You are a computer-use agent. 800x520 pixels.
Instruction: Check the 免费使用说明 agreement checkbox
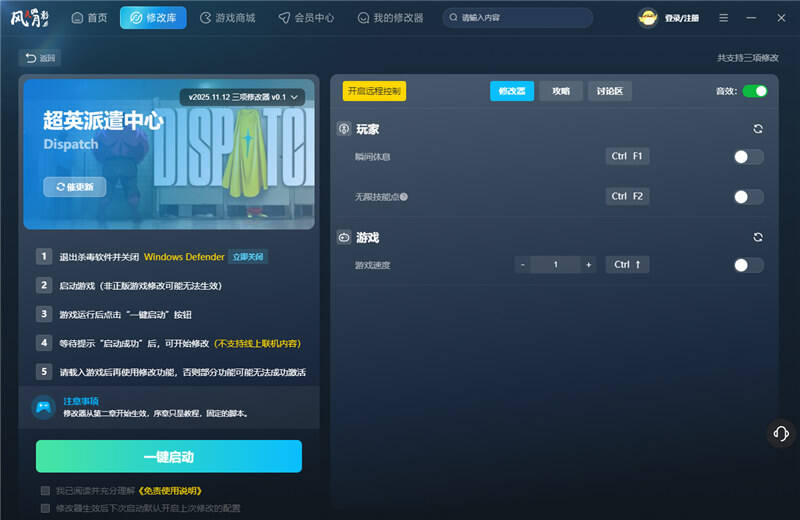(x=45, y=491)
